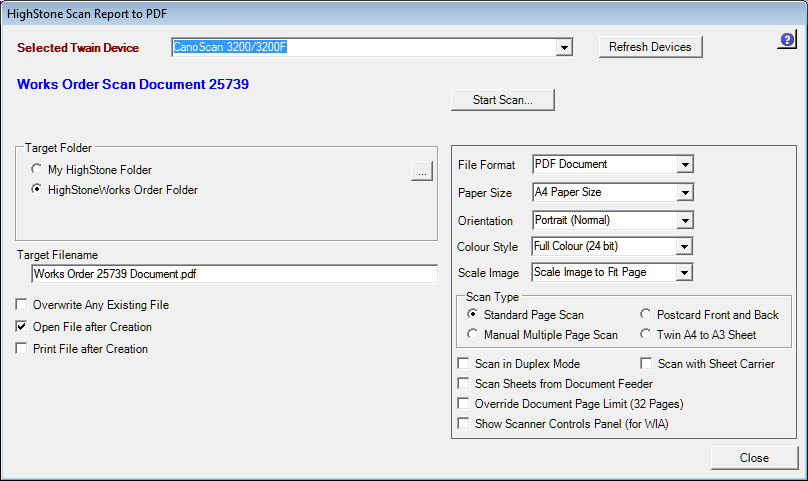Click the blue help question mark icon
This screenshot has width=808, height=481.
pyautogui.click(x=786, y=40)
